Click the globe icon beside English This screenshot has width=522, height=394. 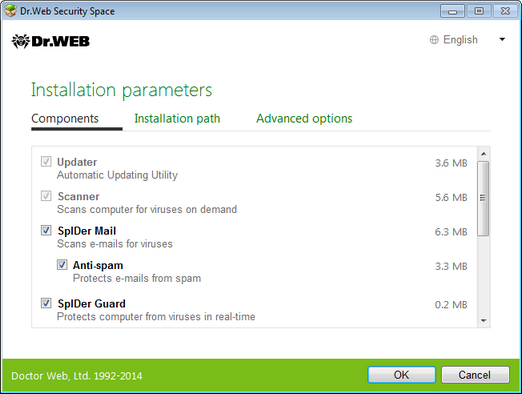[434, 40]
